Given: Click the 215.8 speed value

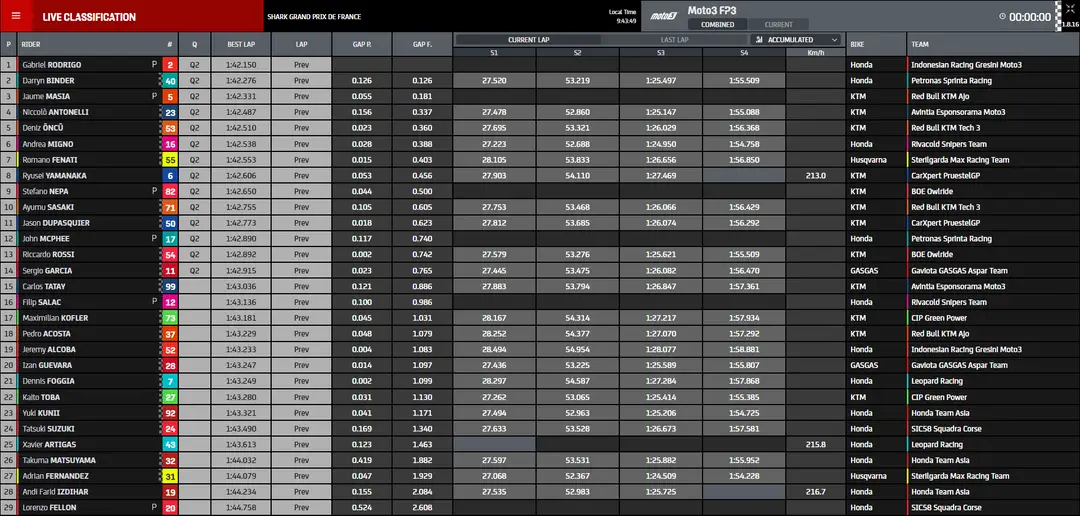Looking at the screenshot, I should point(816,444).
